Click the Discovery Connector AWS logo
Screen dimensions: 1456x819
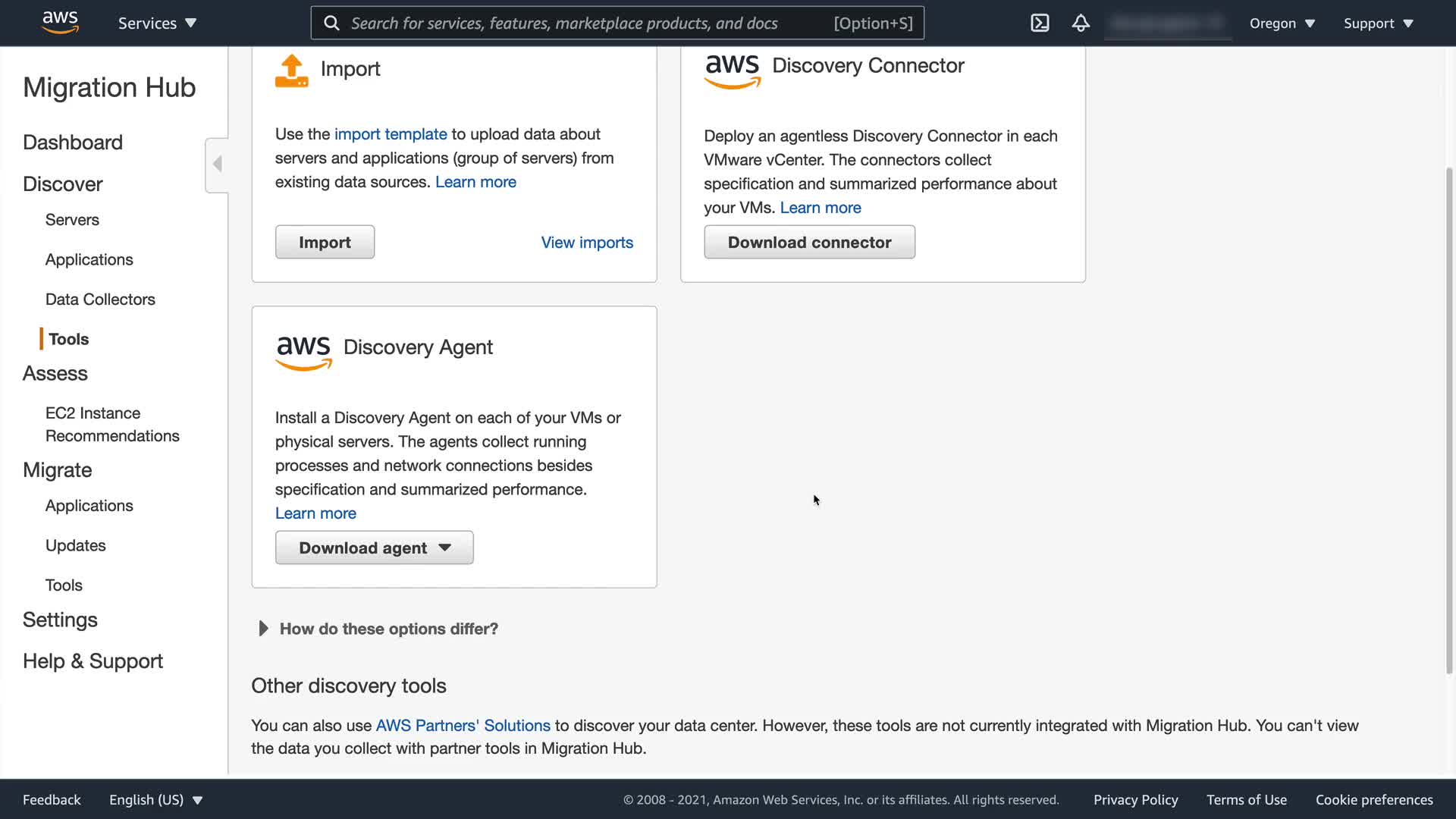tap(732, 71)
